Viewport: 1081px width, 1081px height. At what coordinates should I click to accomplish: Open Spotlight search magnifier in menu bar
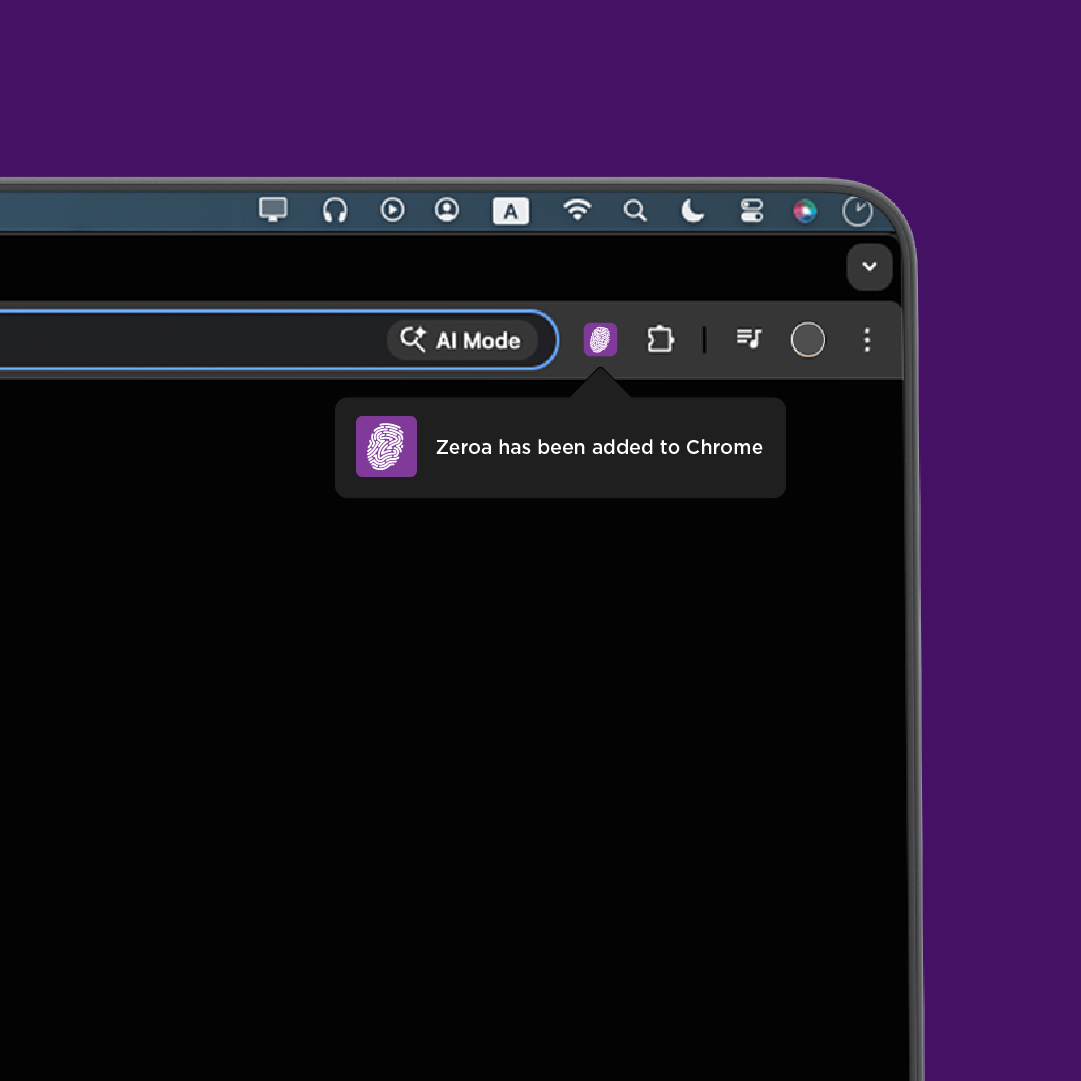coord(635,210)
